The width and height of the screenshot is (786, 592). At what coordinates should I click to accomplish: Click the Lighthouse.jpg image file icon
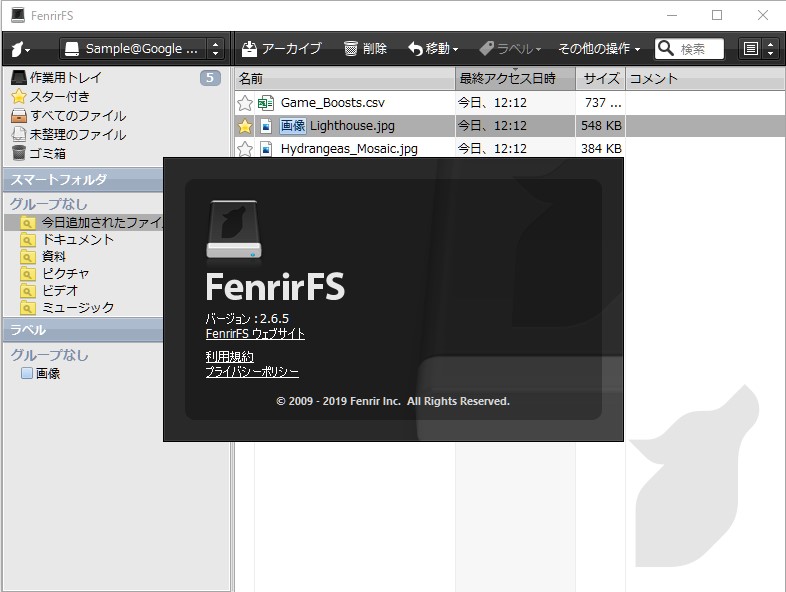[x=266, y=126]
